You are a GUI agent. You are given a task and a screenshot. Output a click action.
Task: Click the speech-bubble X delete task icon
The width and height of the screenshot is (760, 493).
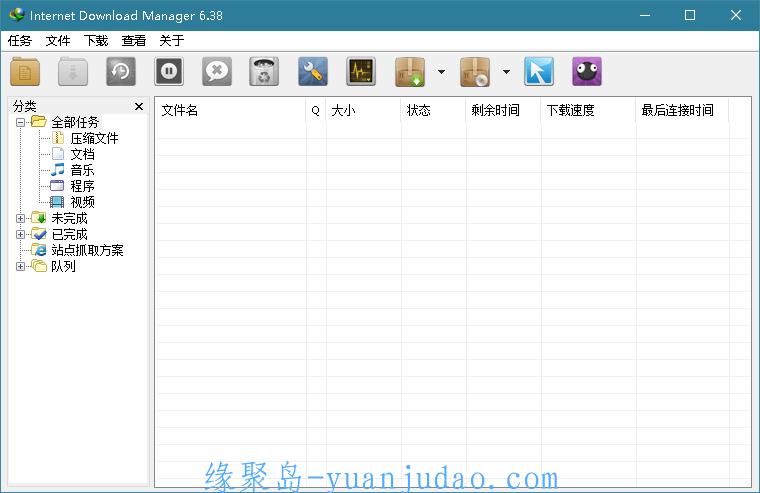(x=217, y=72)
